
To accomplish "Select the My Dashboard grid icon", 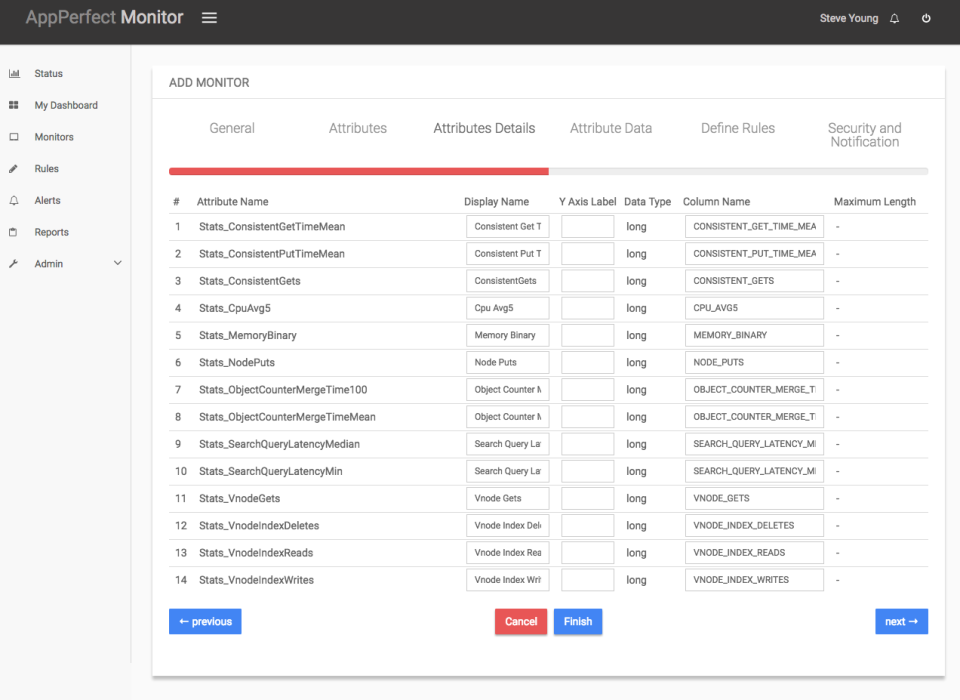I will click(14, 105).
